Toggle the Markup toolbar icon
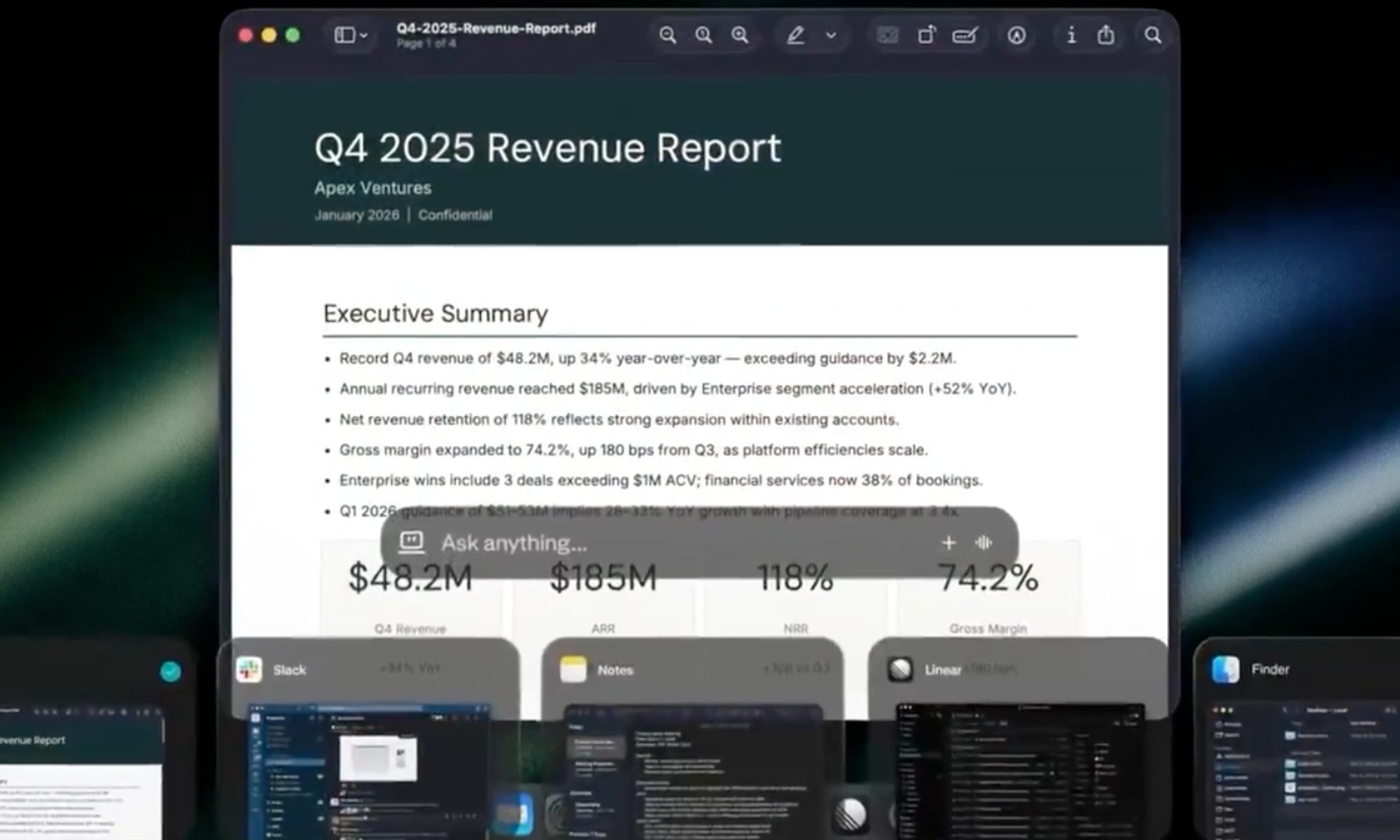This screenshot has width=1400, height=840. [x=1016, y=35]
